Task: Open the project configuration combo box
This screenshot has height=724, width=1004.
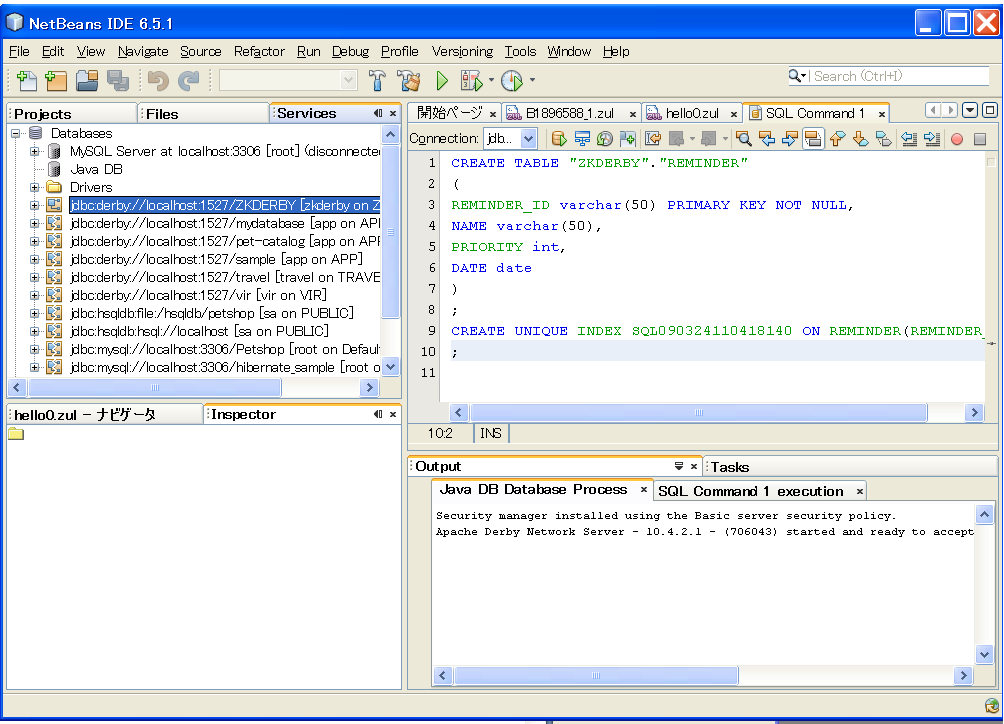Action: coord(287,81)
